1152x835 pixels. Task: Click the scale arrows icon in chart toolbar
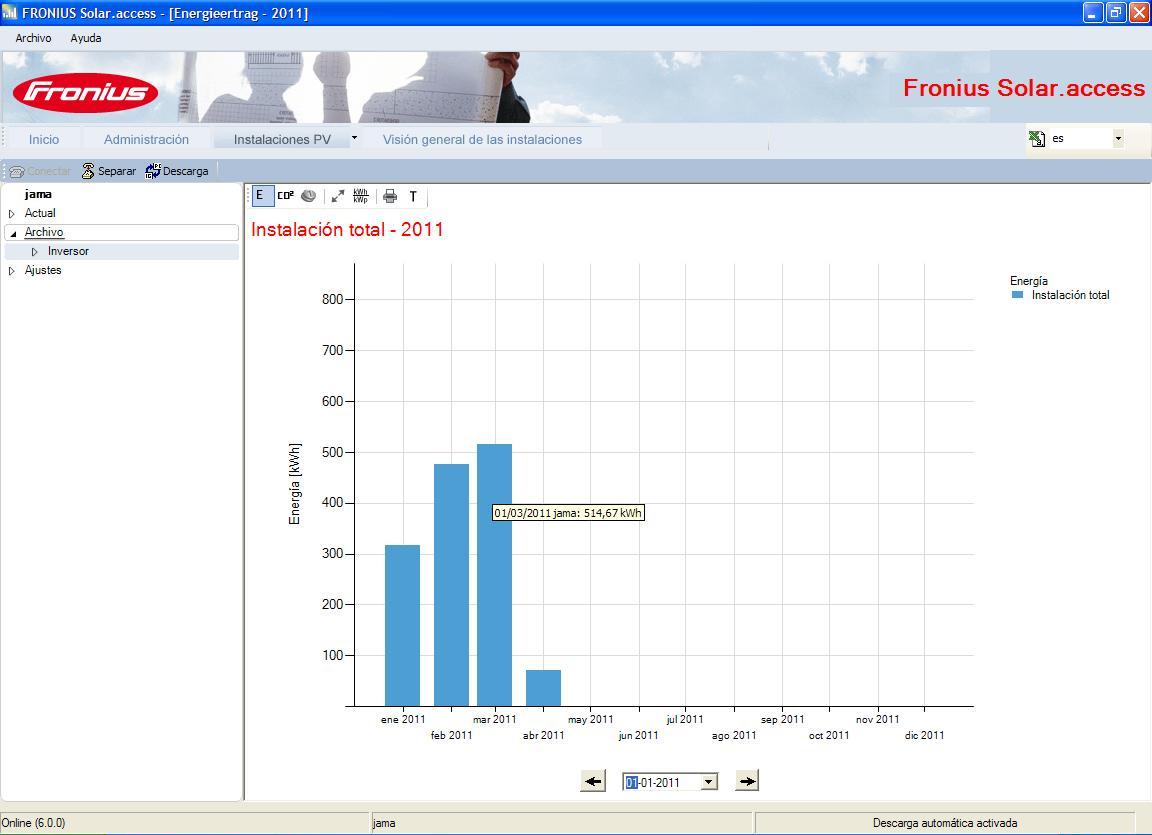(338, 195)
